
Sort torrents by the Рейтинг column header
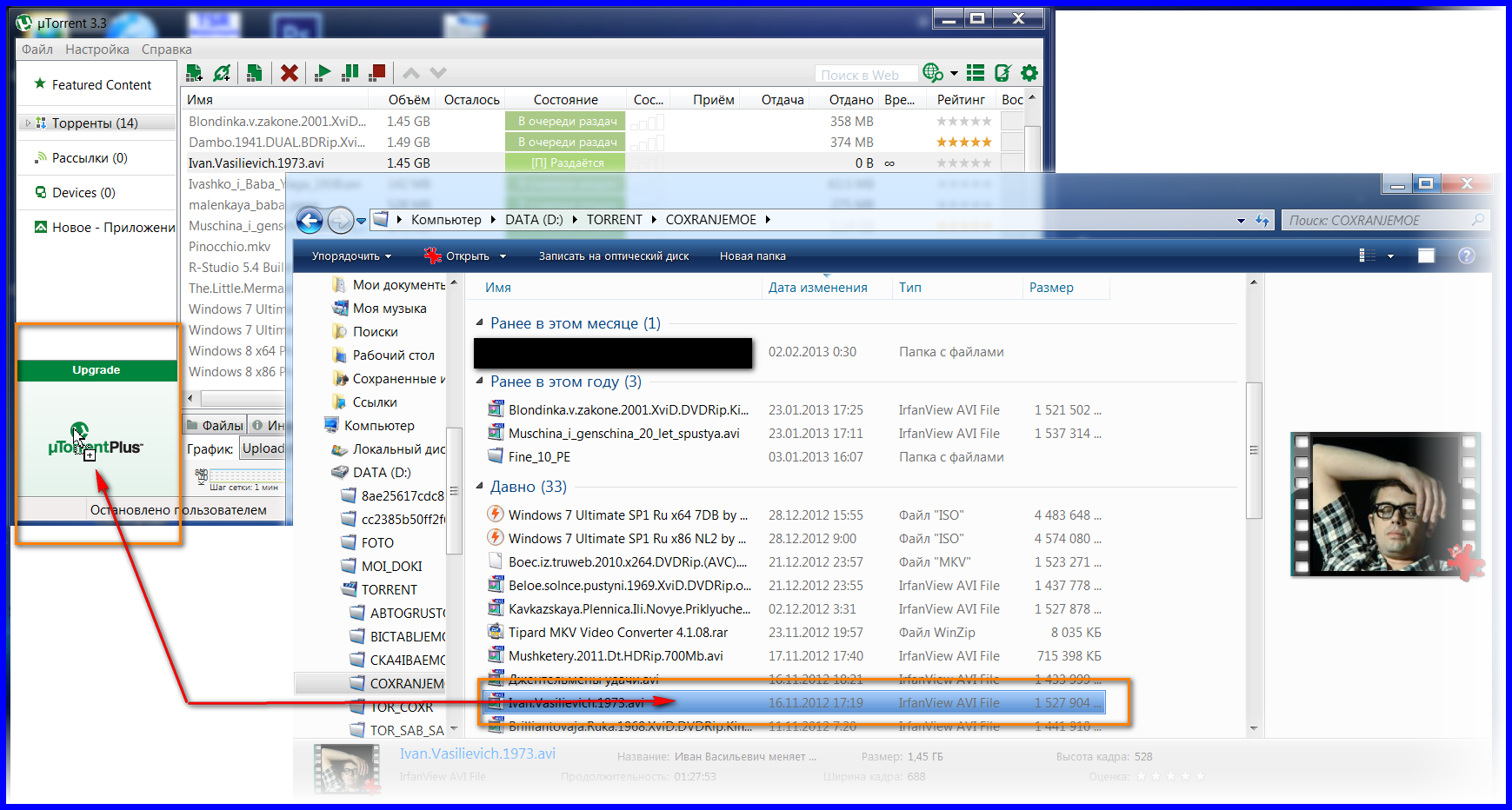pos(961,100)
